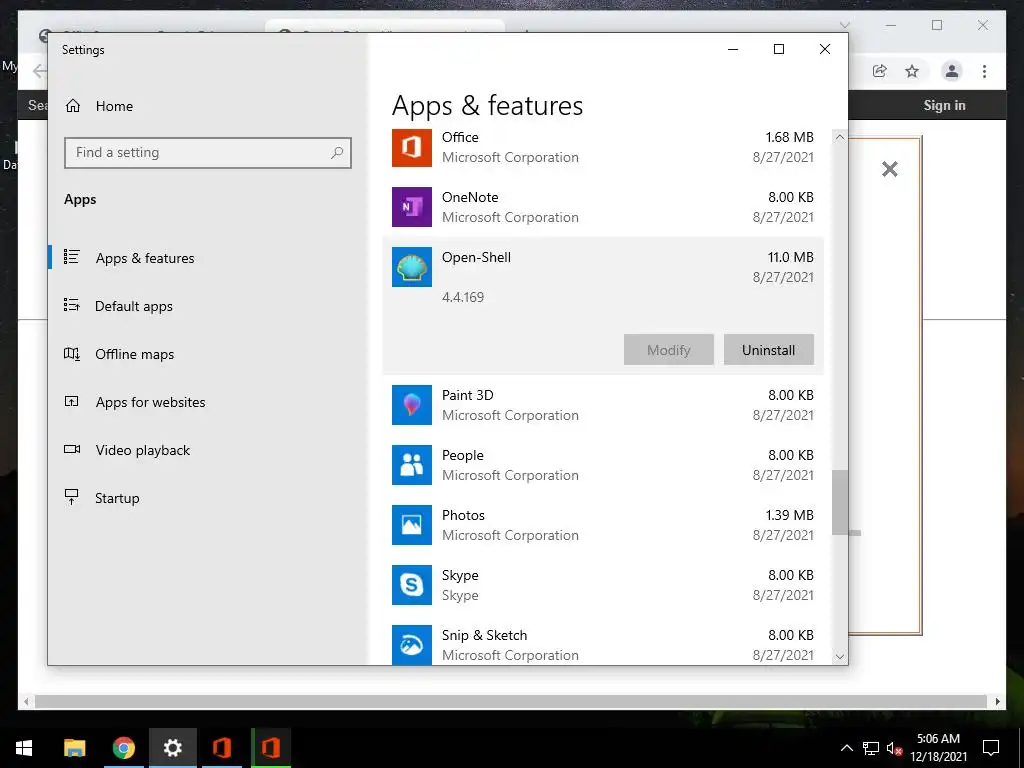This screenshot has width=1024, height=768.
Task: Switch to Chrome on the taskbar
Action: tap(123, 748)
